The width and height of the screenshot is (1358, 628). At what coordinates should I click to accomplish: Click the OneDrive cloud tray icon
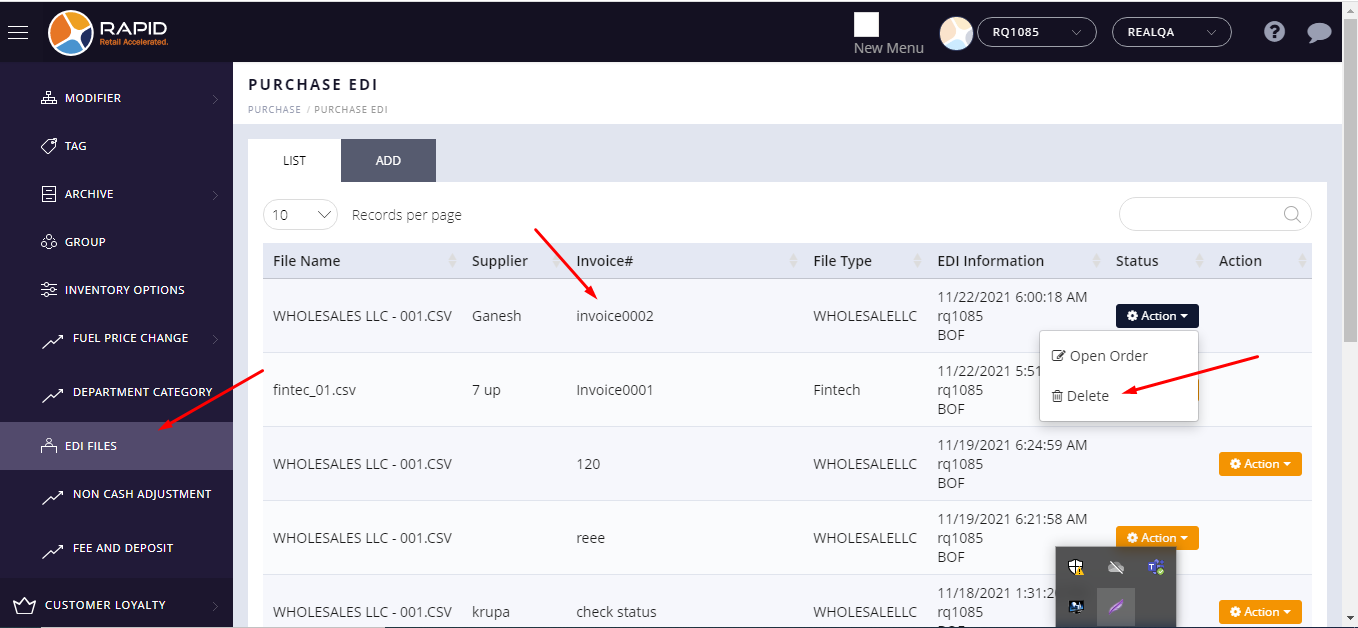[1116, 567]
